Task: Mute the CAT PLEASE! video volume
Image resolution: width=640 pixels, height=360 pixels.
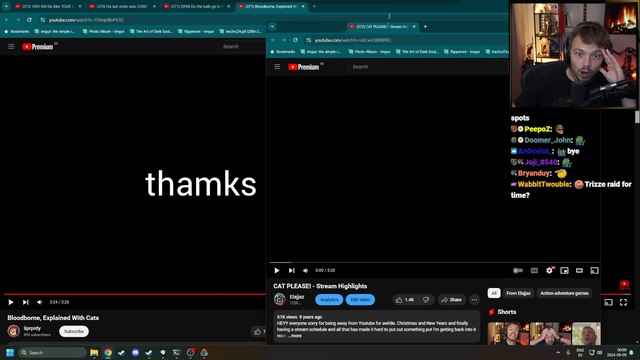Action: click(x=306, y=270)
